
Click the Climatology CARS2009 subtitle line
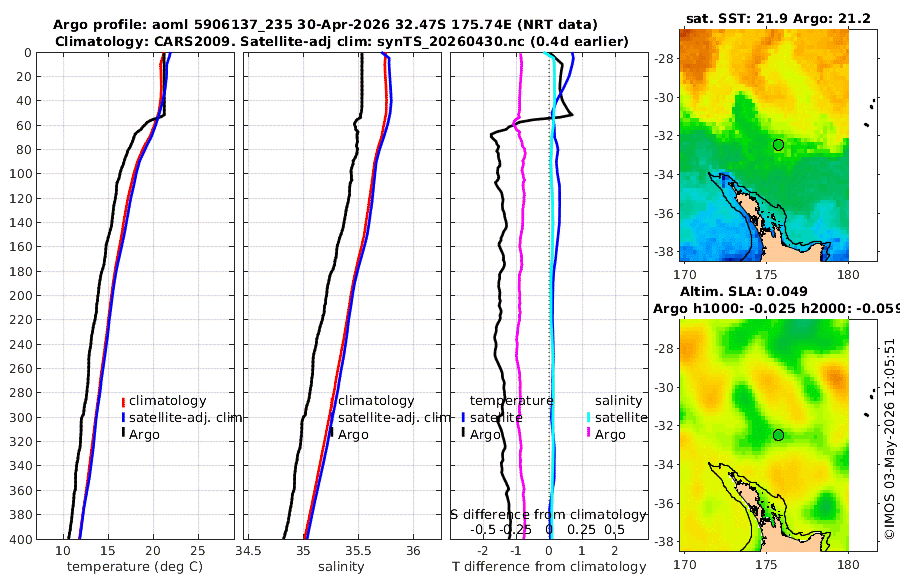click(342, 41)
